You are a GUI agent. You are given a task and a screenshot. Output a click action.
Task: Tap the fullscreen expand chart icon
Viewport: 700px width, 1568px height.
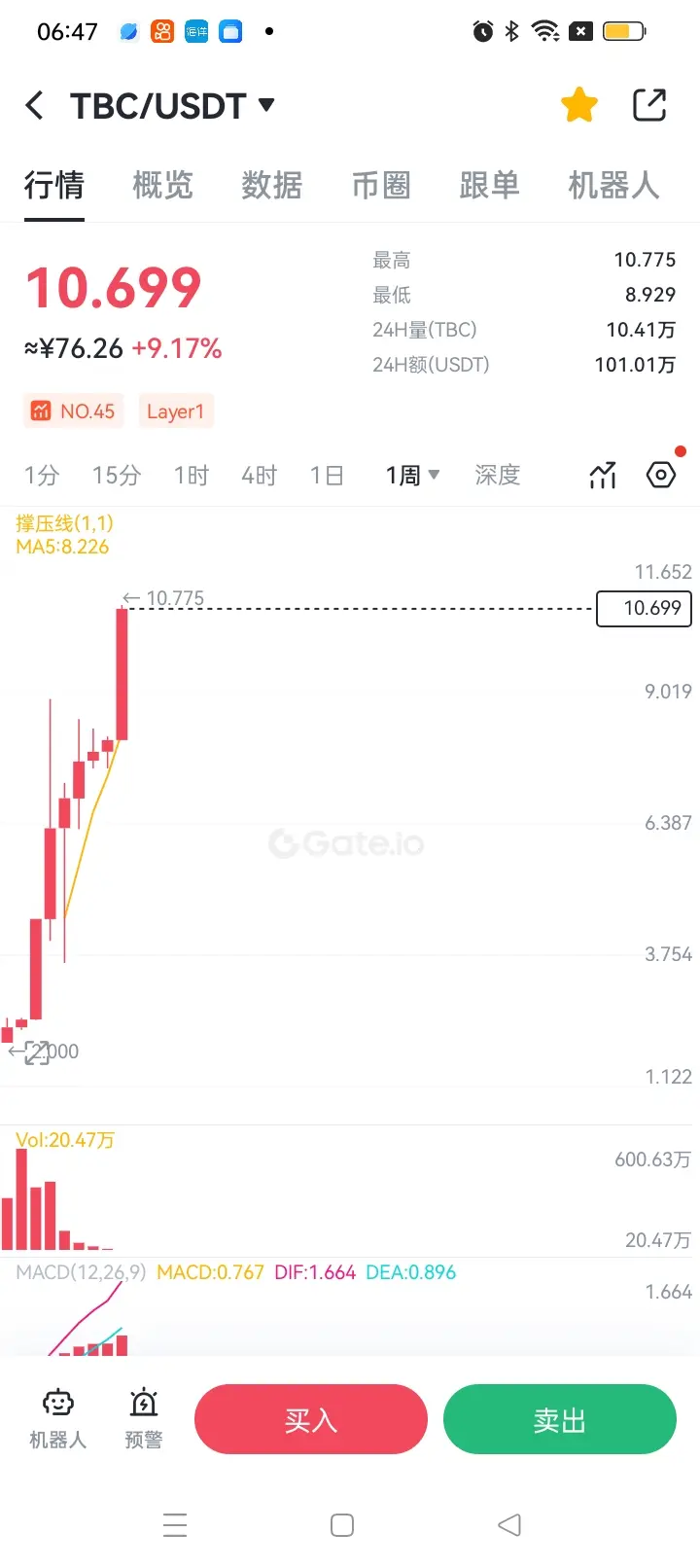click(37, 1052)
